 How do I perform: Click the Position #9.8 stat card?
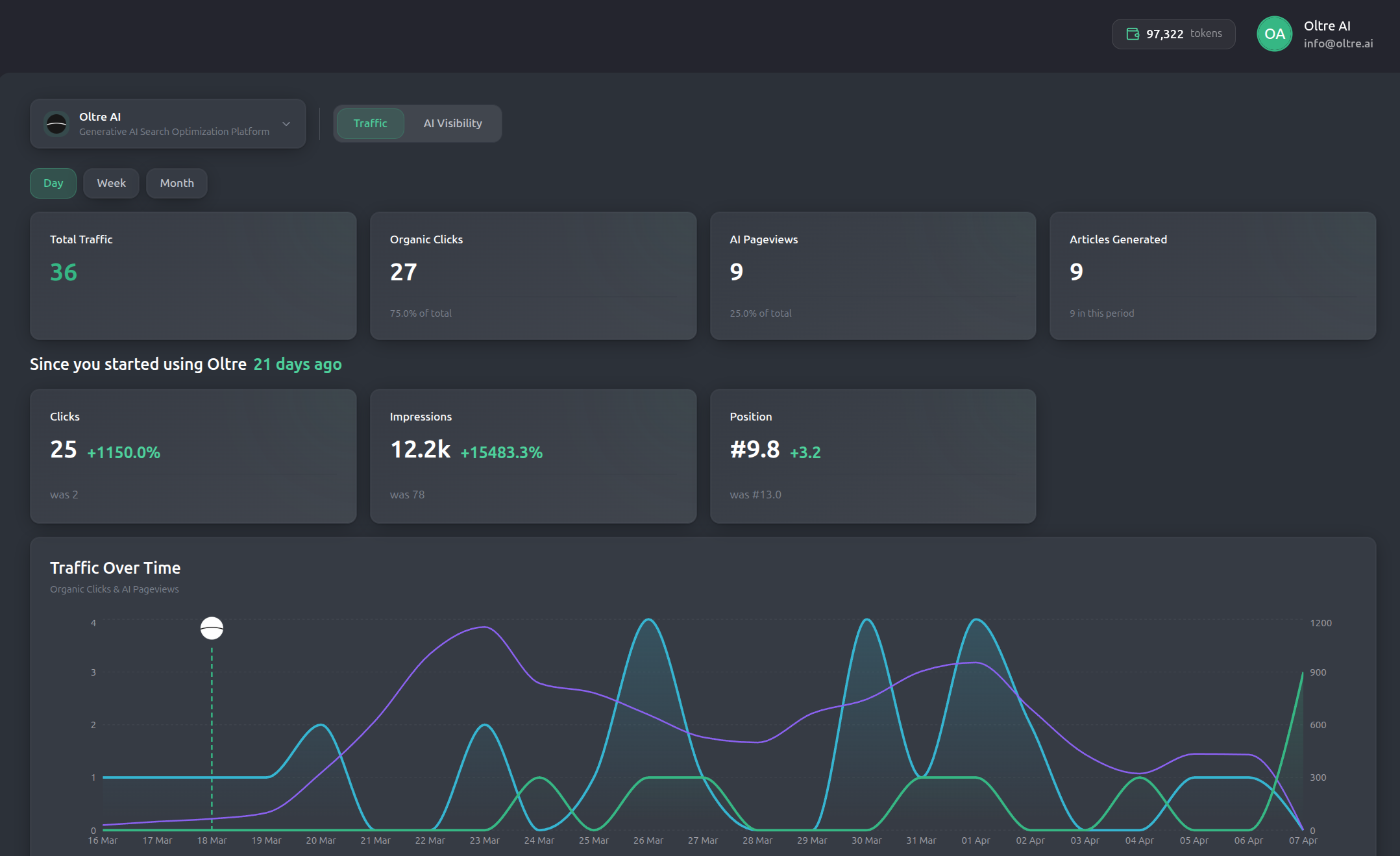coord(872,456)
